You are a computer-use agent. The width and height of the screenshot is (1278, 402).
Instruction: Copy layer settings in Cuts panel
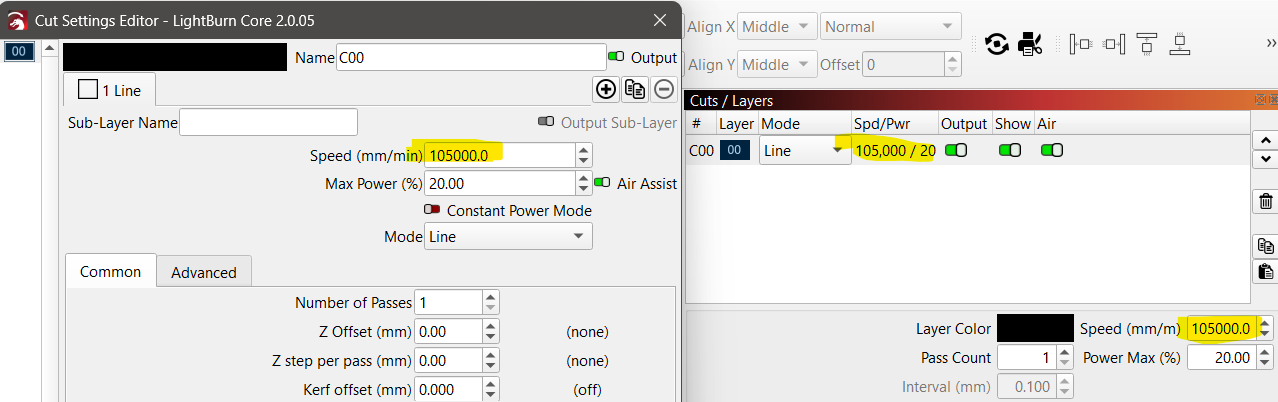click(1265, 246)
